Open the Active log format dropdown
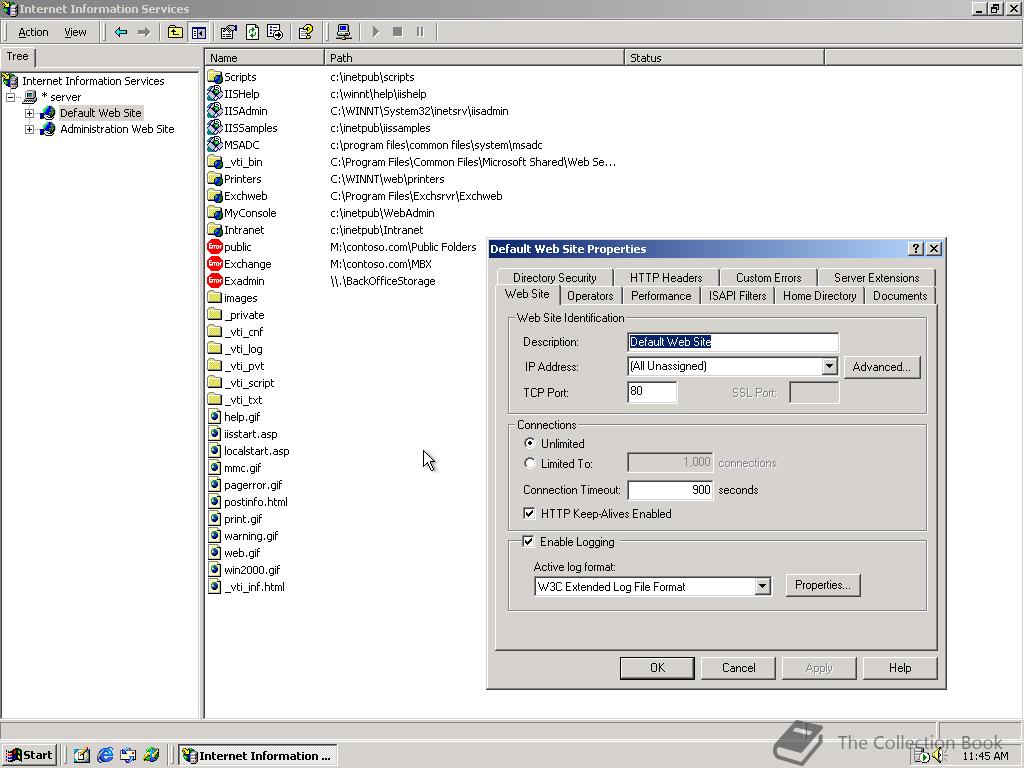1024x768 pixels. coord(762,586)
